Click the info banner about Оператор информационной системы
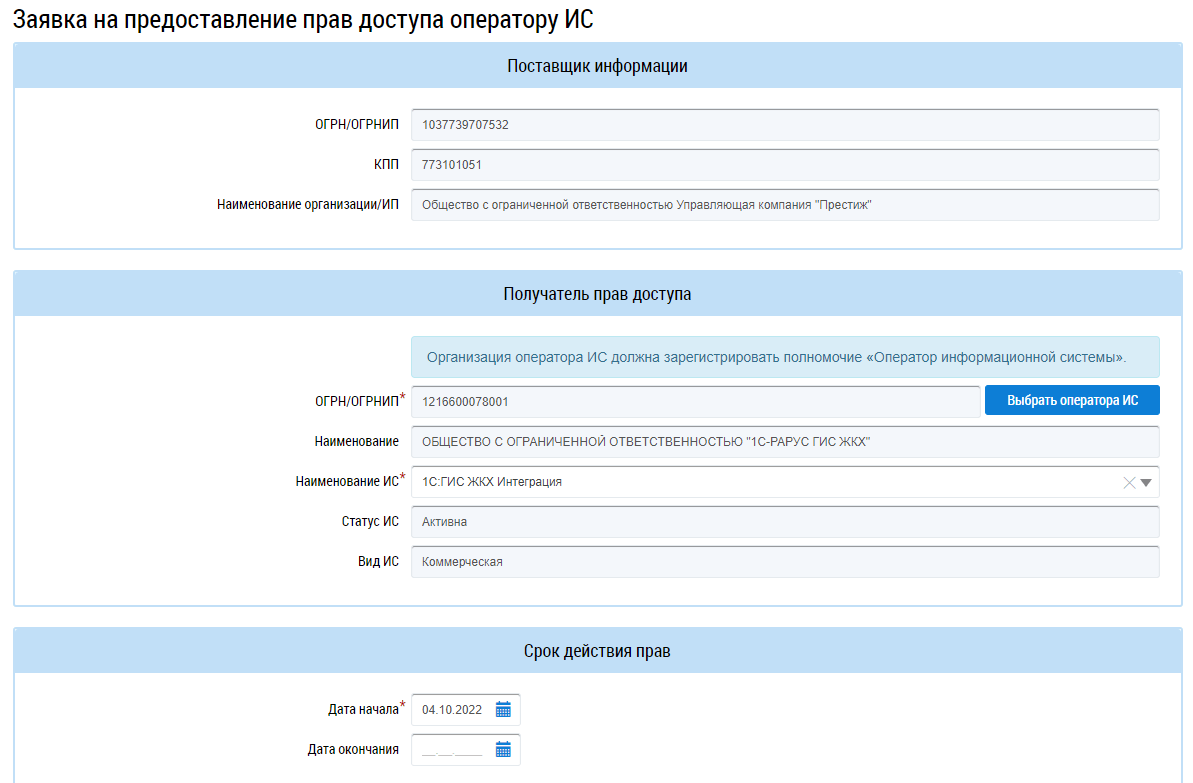1193x783 pixels. (x=784, y=357)
